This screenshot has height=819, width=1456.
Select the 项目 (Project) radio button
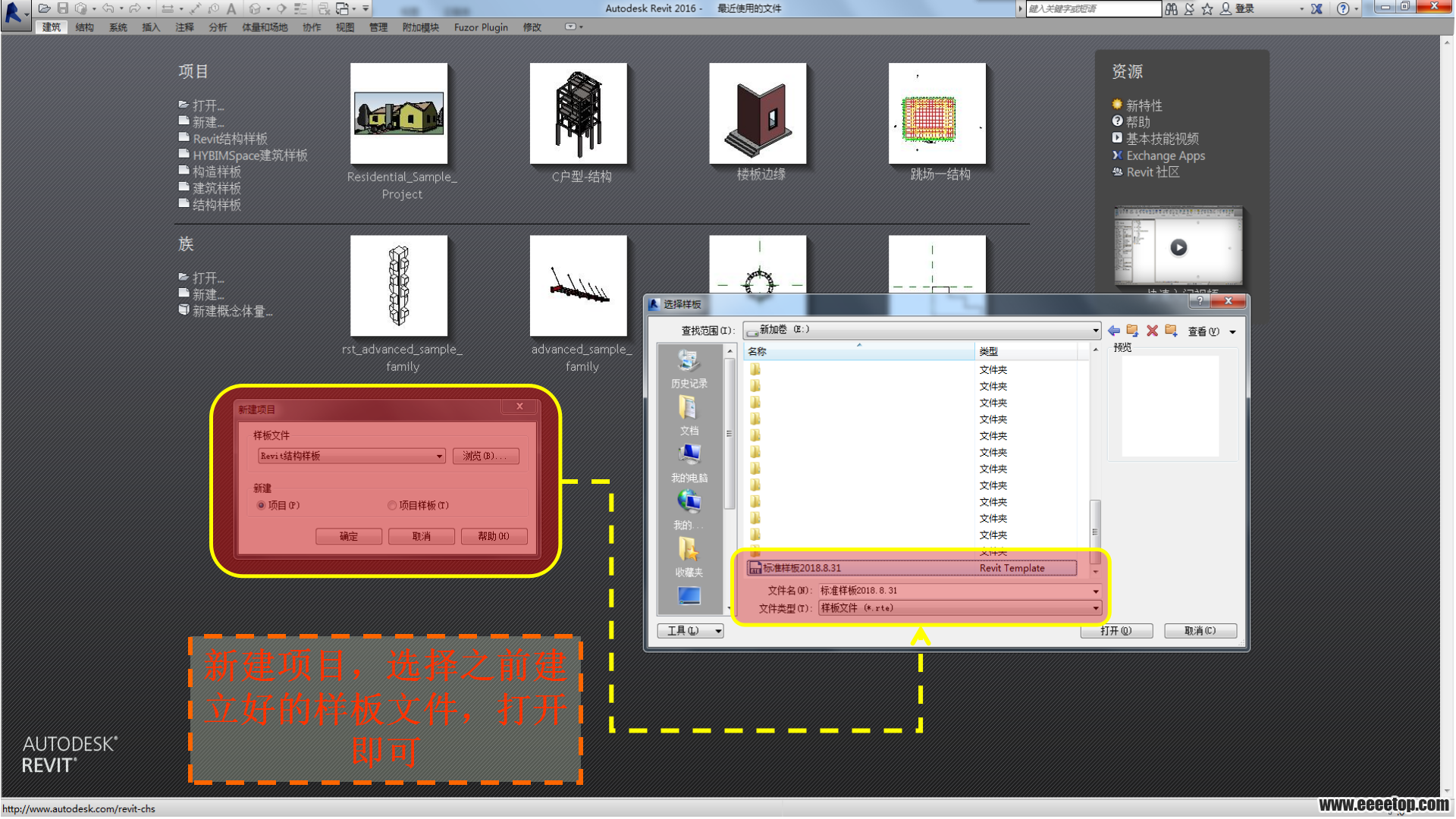click(x=261, y=505)
